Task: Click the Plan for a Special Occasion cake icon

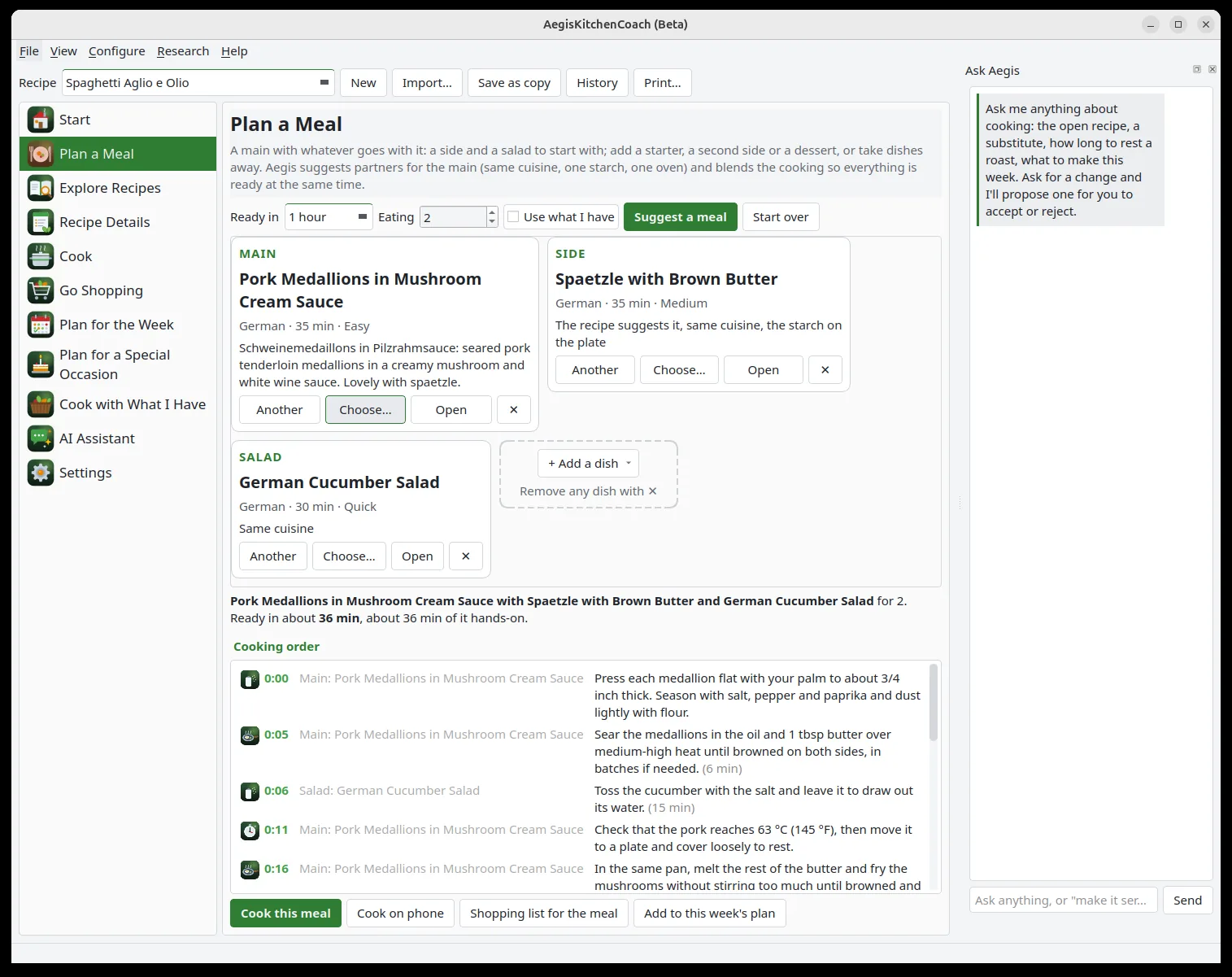Action: pos(41,364)
